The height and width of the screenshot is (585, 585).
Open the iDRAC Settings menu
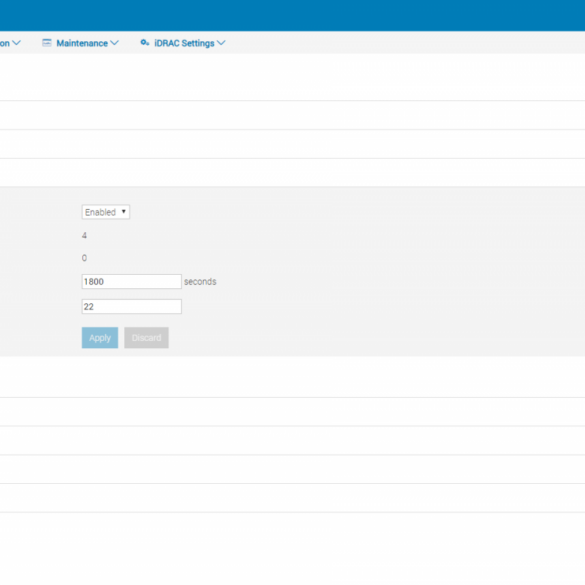(184, 43)
